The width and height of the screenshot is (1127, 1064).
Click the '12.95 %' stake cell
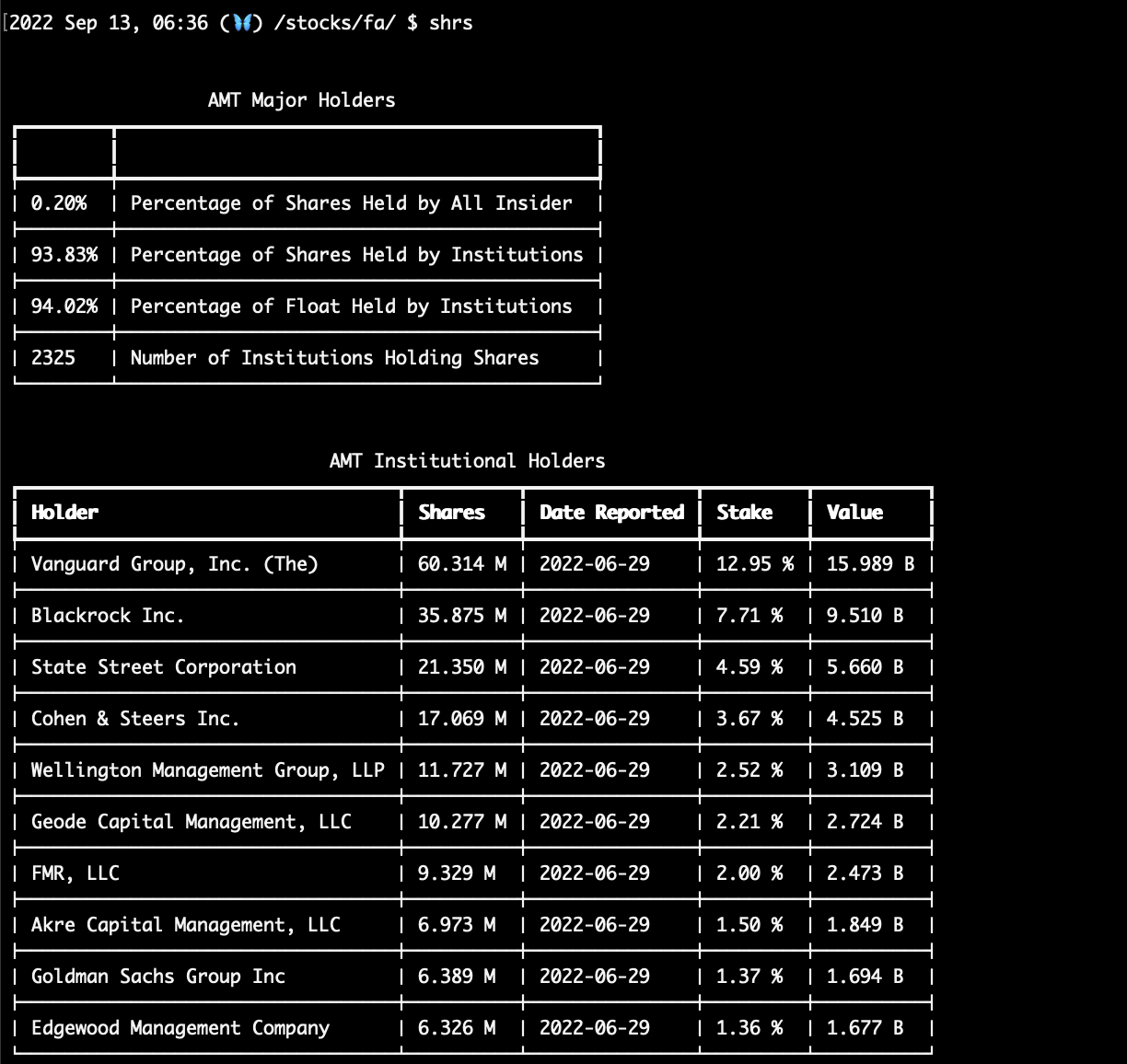click(x=755, y=564)
